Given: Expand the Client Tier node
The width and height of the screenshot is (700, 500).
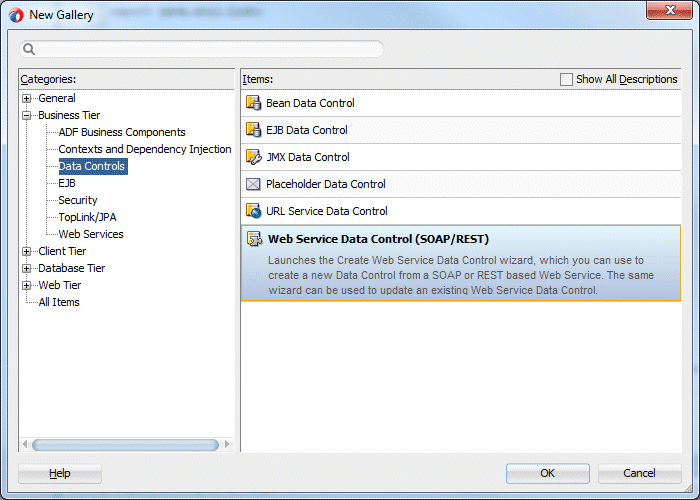Looking at the screenshot, I should click(x=27, y=251).
